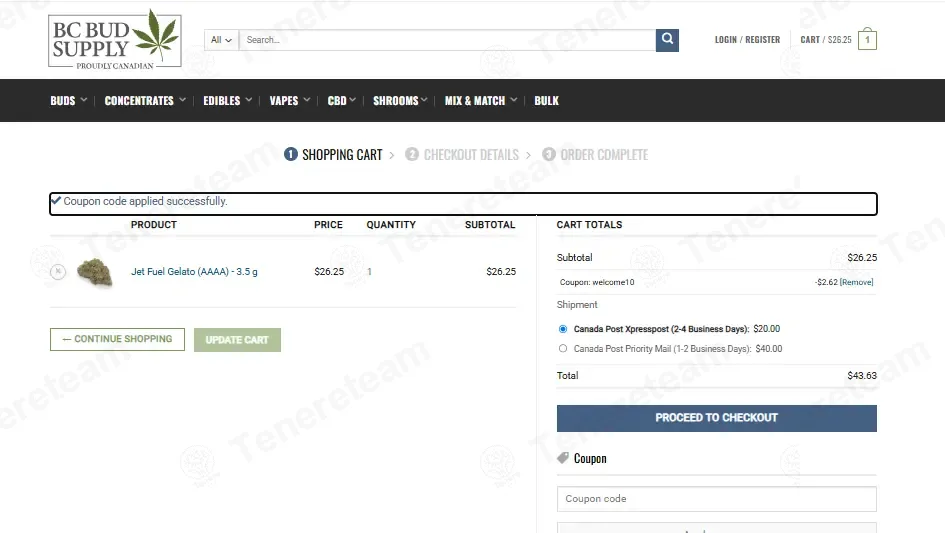Go to Order Complete step

click(x=595, y=155)
